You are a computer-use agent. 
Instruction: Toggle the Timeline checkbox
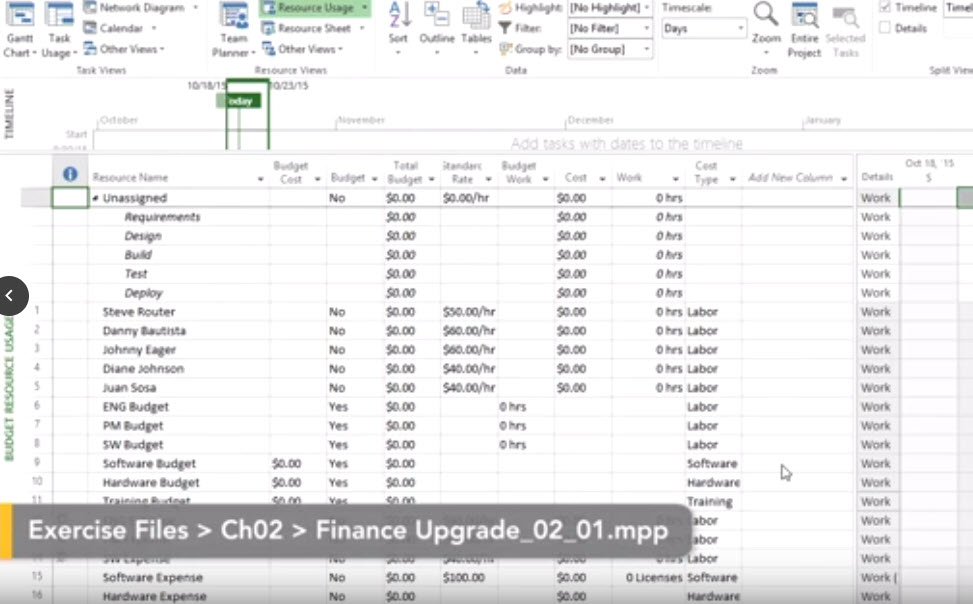coord(885,7)
